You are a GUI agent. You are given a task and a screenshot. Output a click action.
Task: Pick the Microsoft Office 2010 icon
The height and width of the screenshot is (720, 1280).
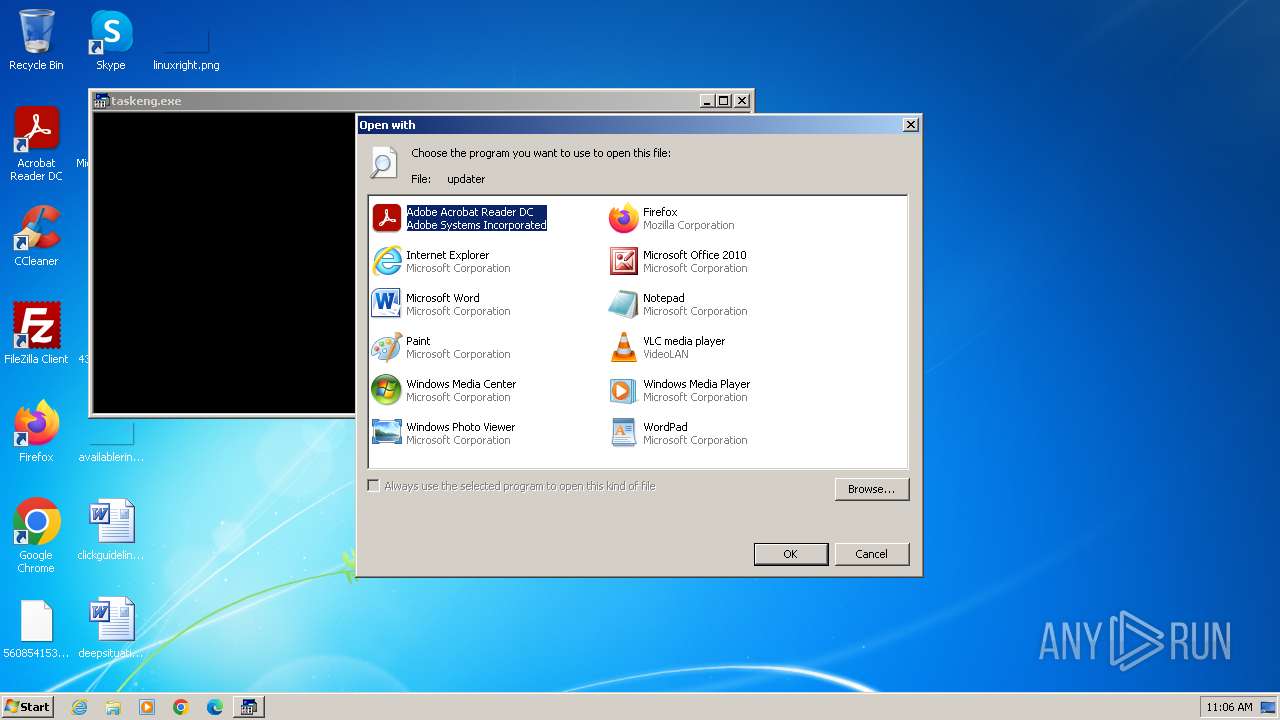pyautogui.click(x=623, y=261)
